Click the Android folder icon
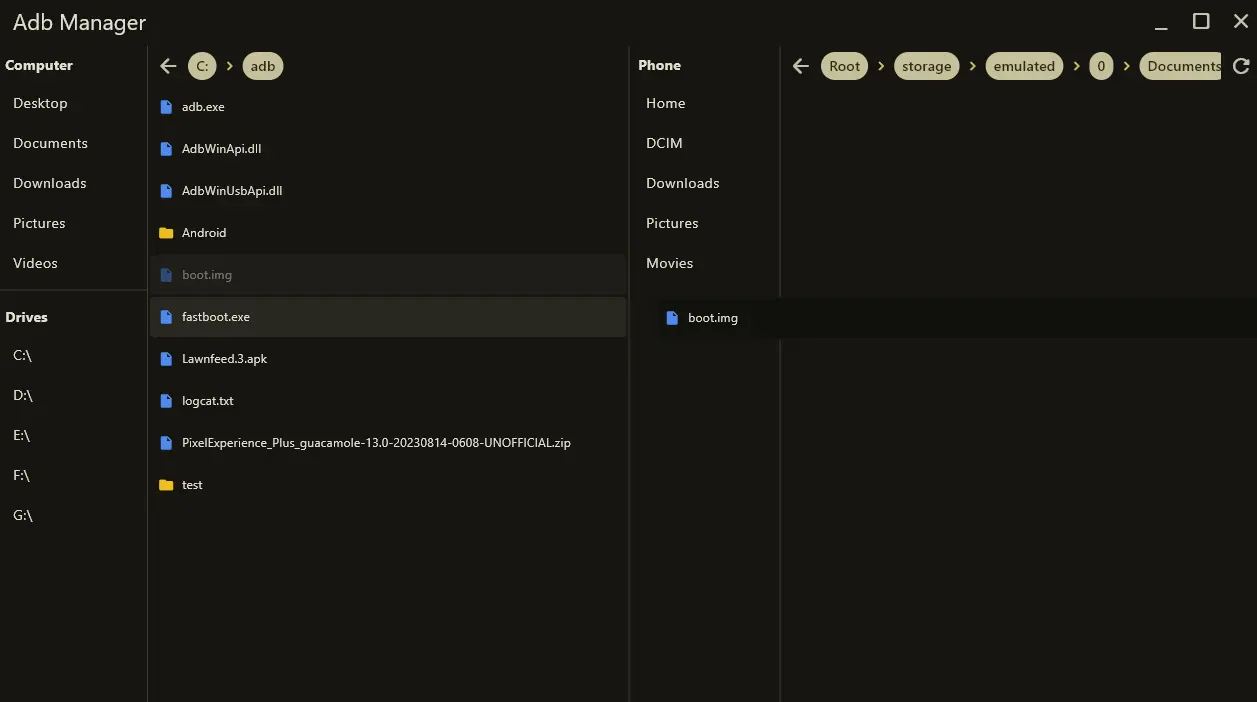The height and width of the screenshot is (702, 1257). [x=166, y=233]
